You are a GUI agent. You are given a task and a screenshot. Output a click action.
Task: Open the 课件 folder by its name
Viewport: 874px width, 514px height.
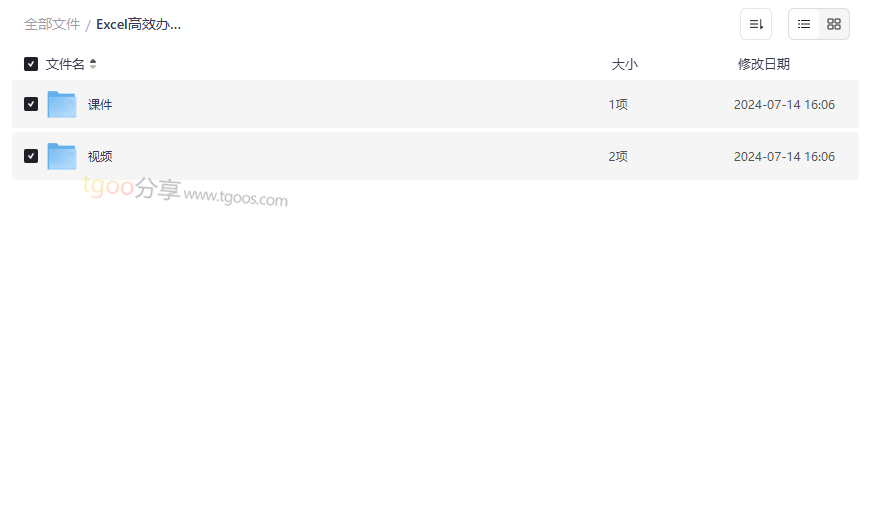100,104
